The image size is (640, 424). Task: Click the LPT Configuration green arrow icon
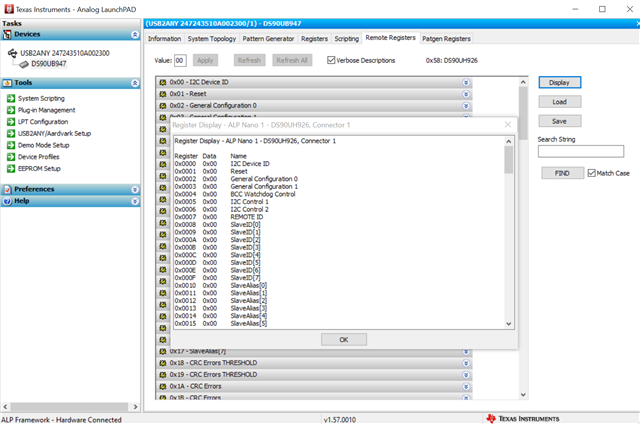(11, 122)
